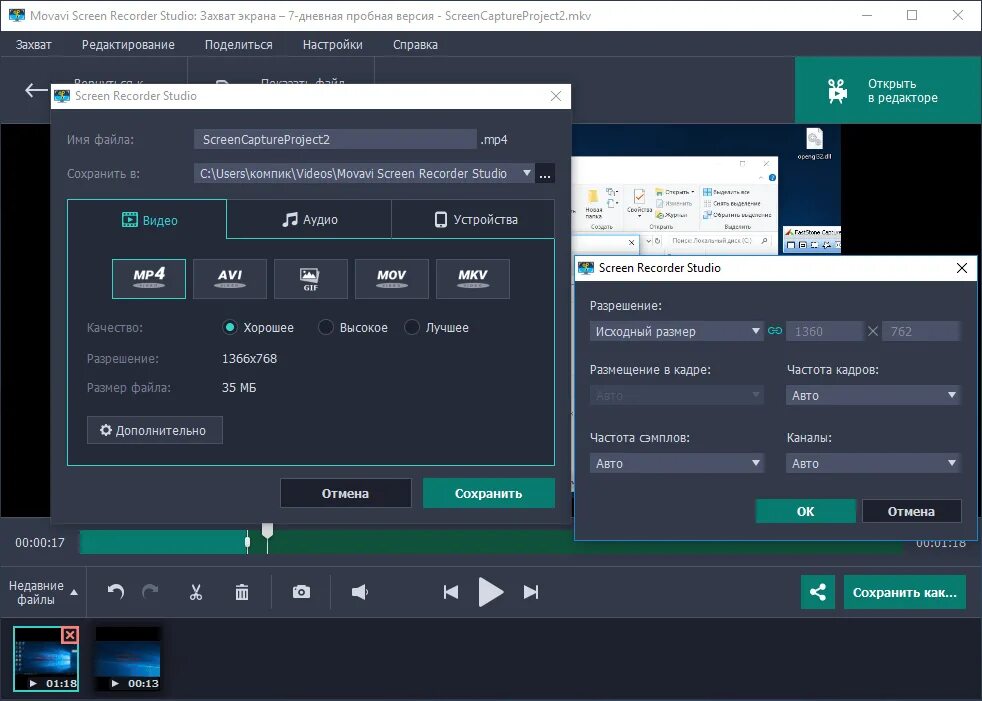Select the MOV format icon
982x701 pixels.
pyautogui.click(x=391, y=279)
